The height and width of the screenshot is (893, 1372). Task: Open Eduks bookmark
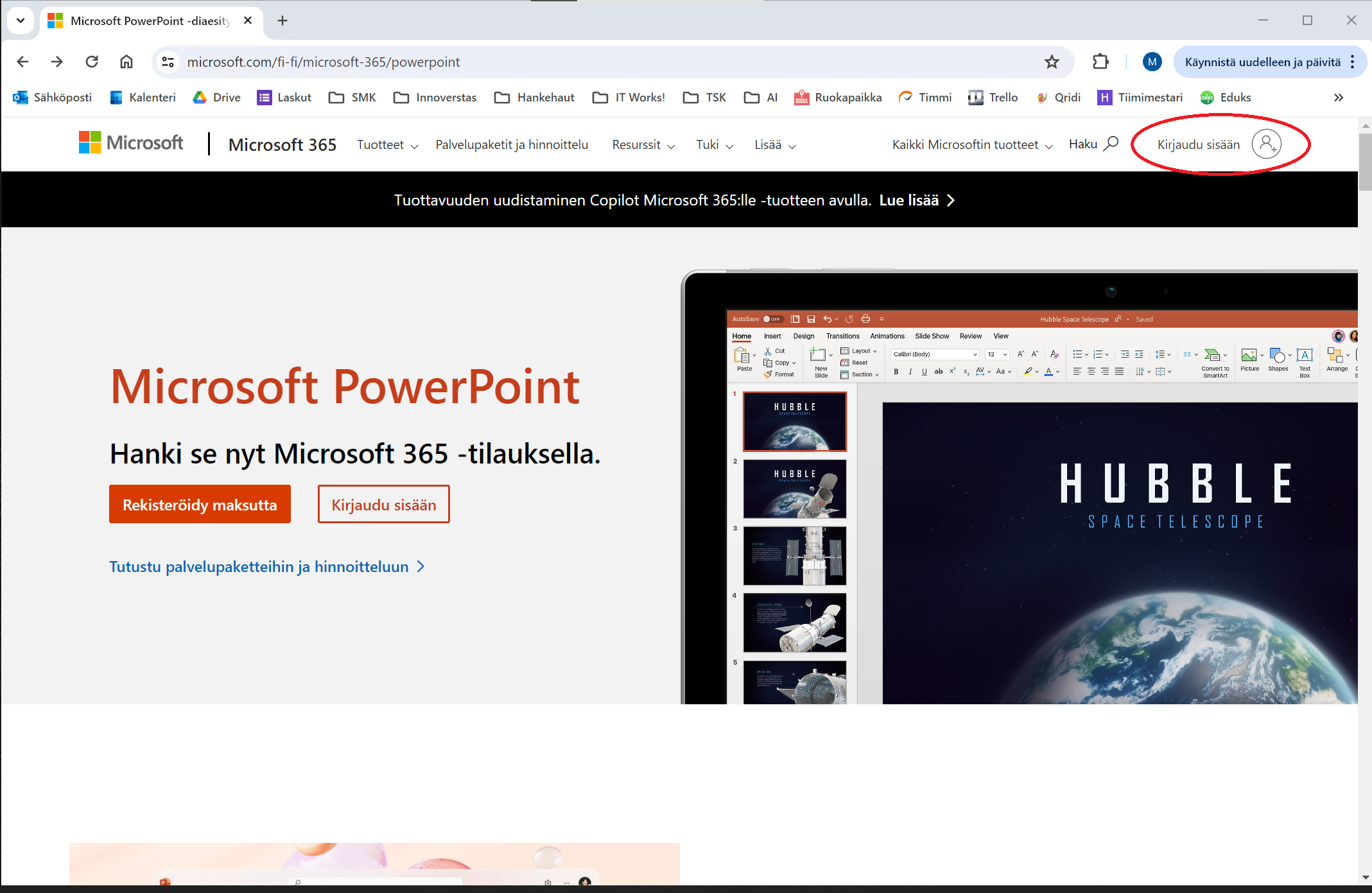coord(1225,98)
